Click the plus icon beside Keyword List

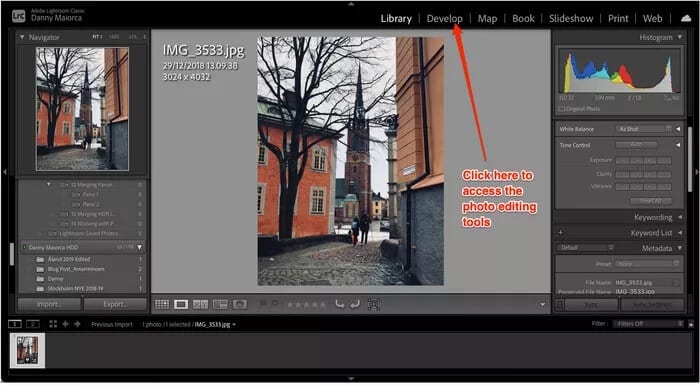[x=561, y=233]
